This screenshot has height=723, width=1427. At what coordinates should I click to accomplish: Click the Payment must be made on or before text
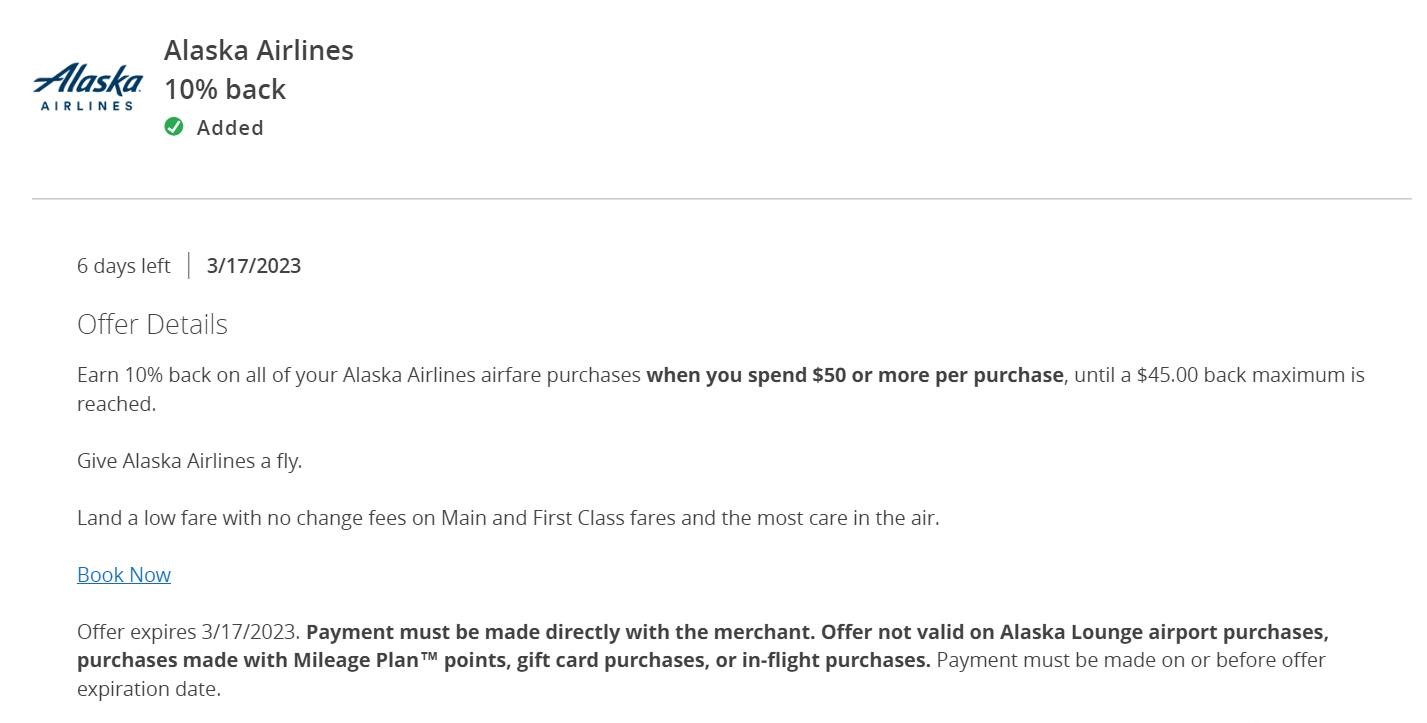tap(1130, 660)
